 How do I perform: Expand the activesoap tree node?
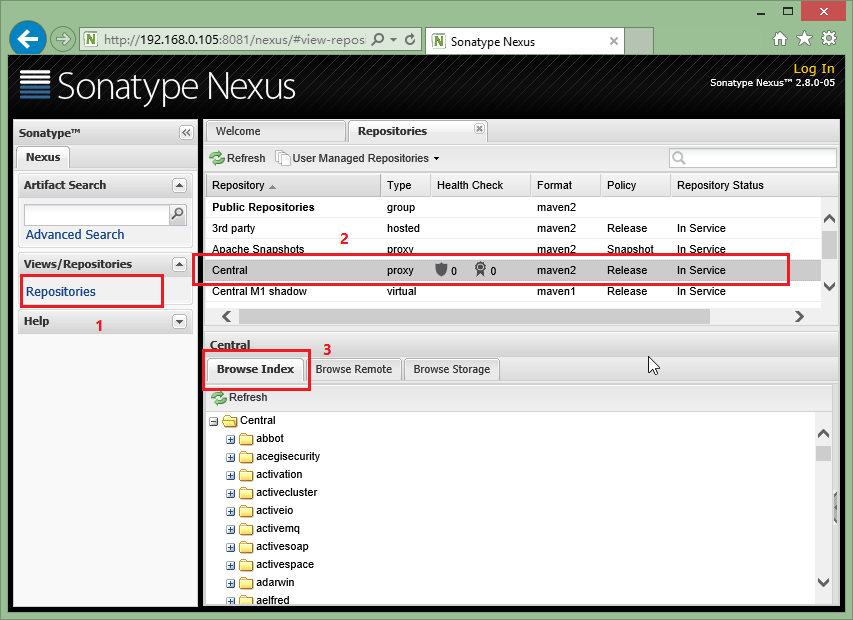point(231,547)
